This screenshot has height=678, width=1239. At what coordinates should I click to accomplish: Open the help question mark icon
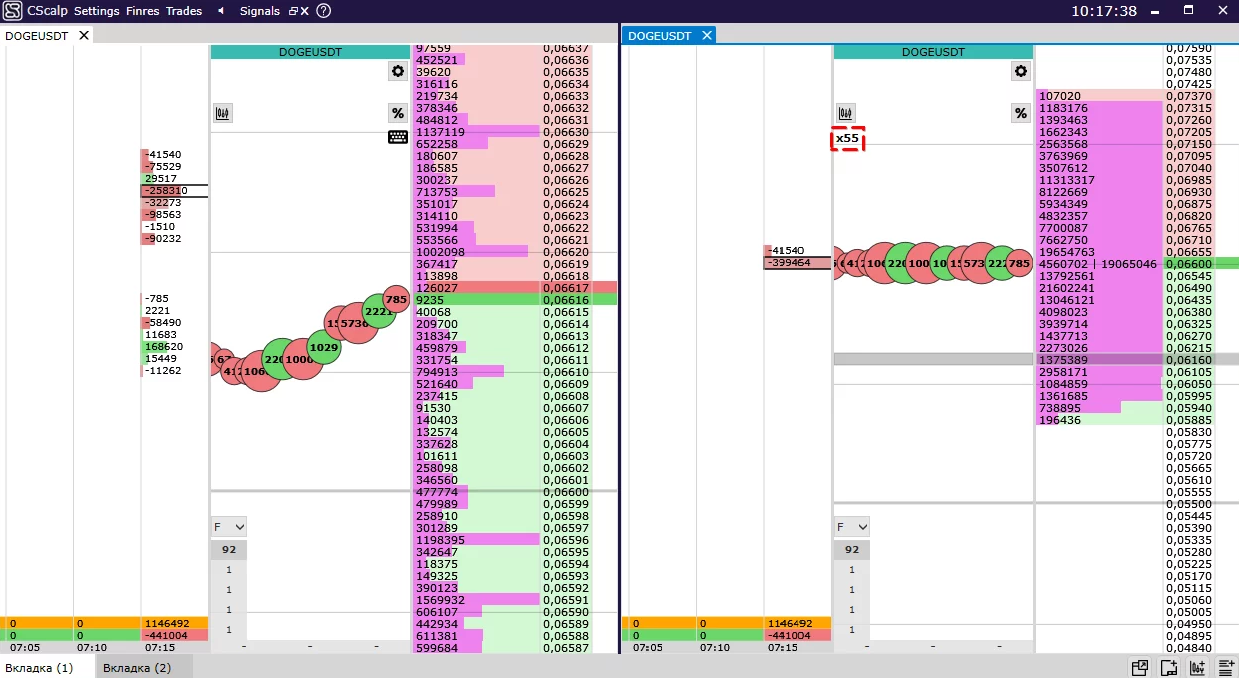(x=323, y=11)
